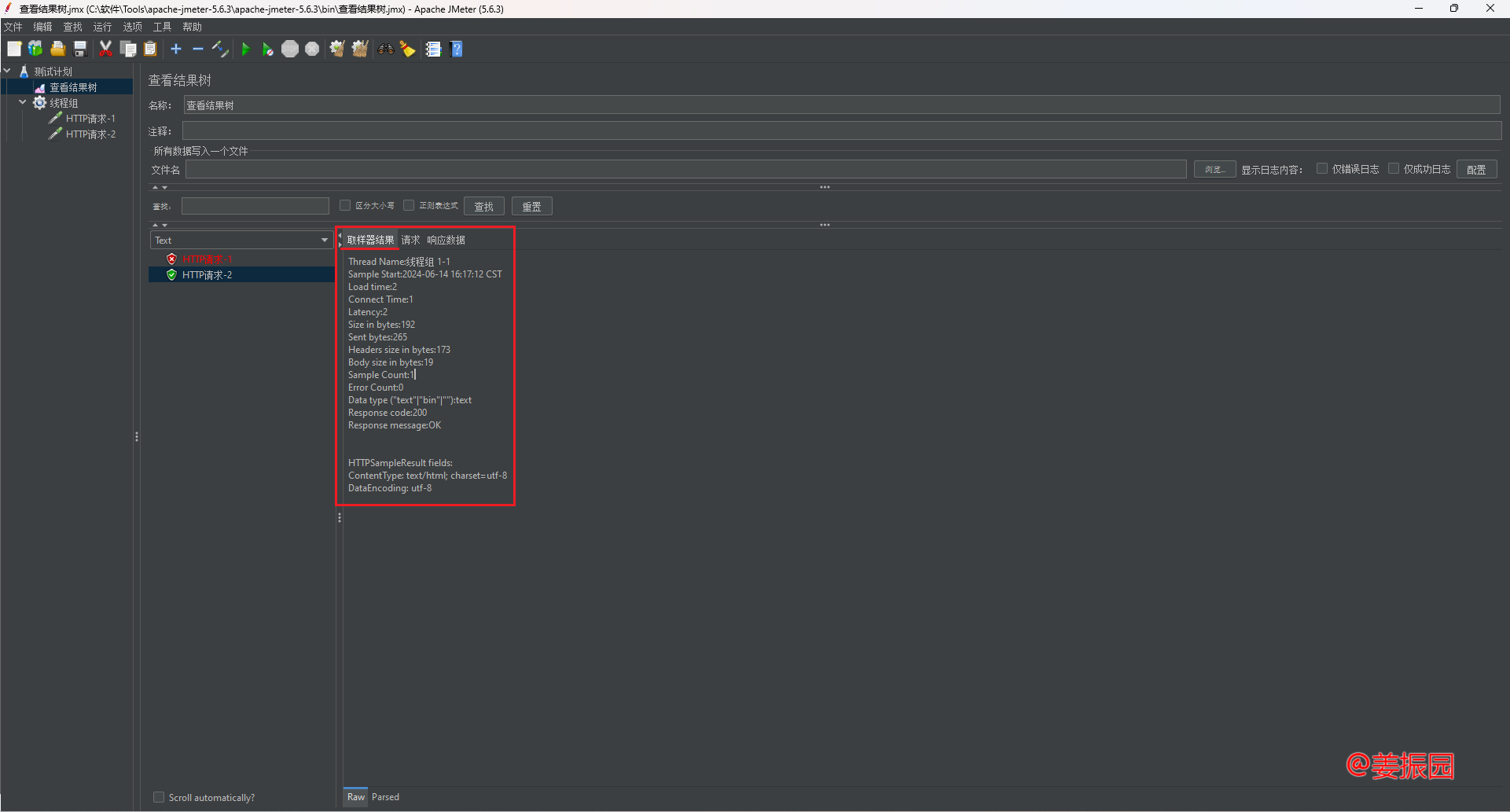Open search with binoculars icon
The width and height of the screenshot is (1510, 812).
(385, 49)
